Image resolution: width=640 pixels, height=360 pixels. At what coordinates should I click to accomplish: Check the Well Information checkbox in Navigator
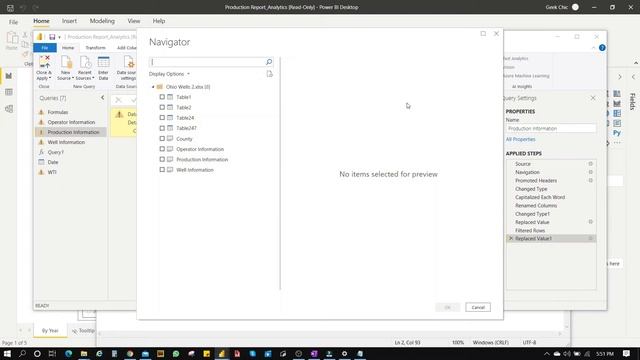pos(162,170)
